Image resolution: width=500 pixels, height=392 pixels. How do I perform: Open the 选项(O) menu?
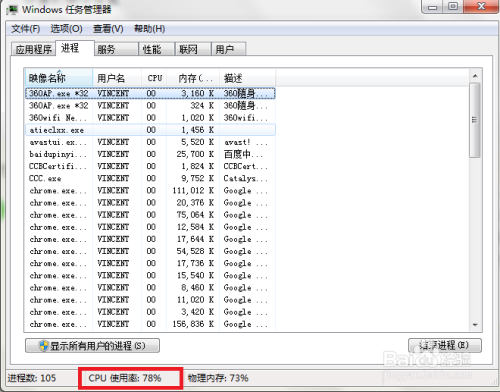[66, 29]
